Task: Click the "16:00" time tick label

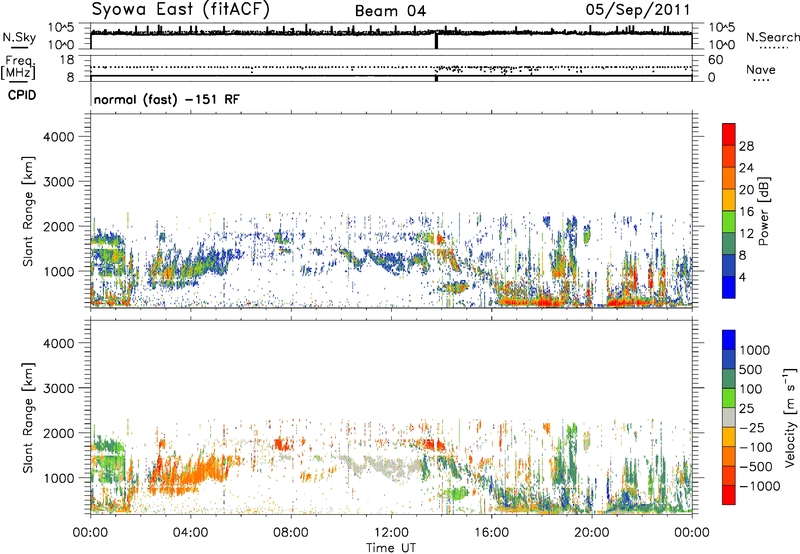Action: tap(491, 533)
